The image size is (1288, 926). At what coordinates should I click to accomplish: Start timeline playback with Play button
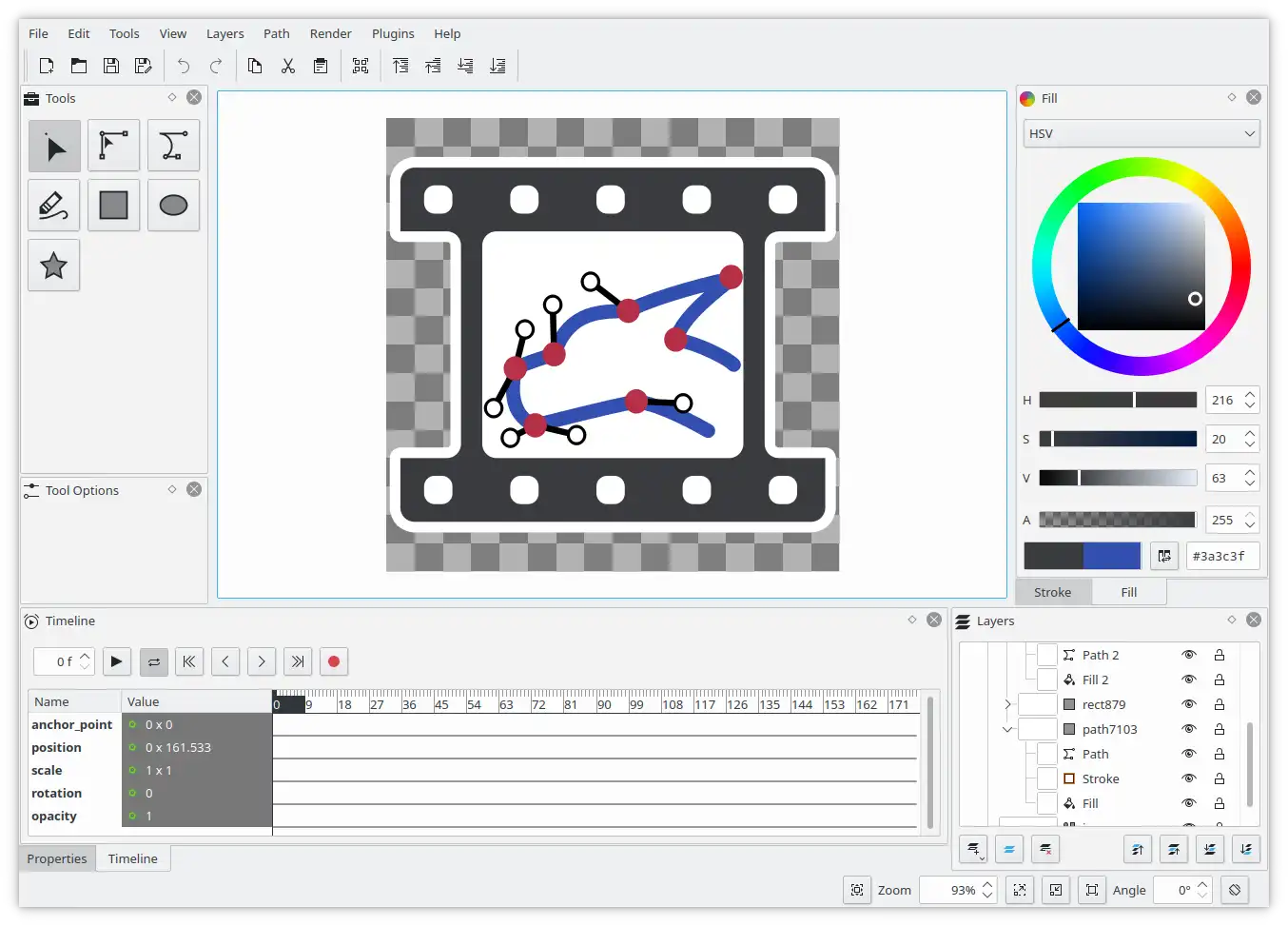(116, 661)
